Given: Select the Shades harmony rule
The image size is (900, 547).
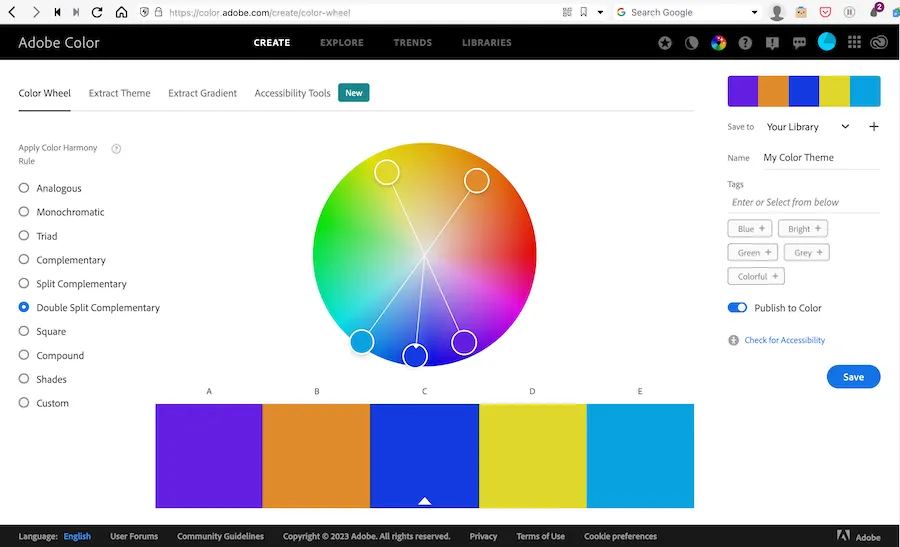Looking at the screenshot, I should click(24, 379).
